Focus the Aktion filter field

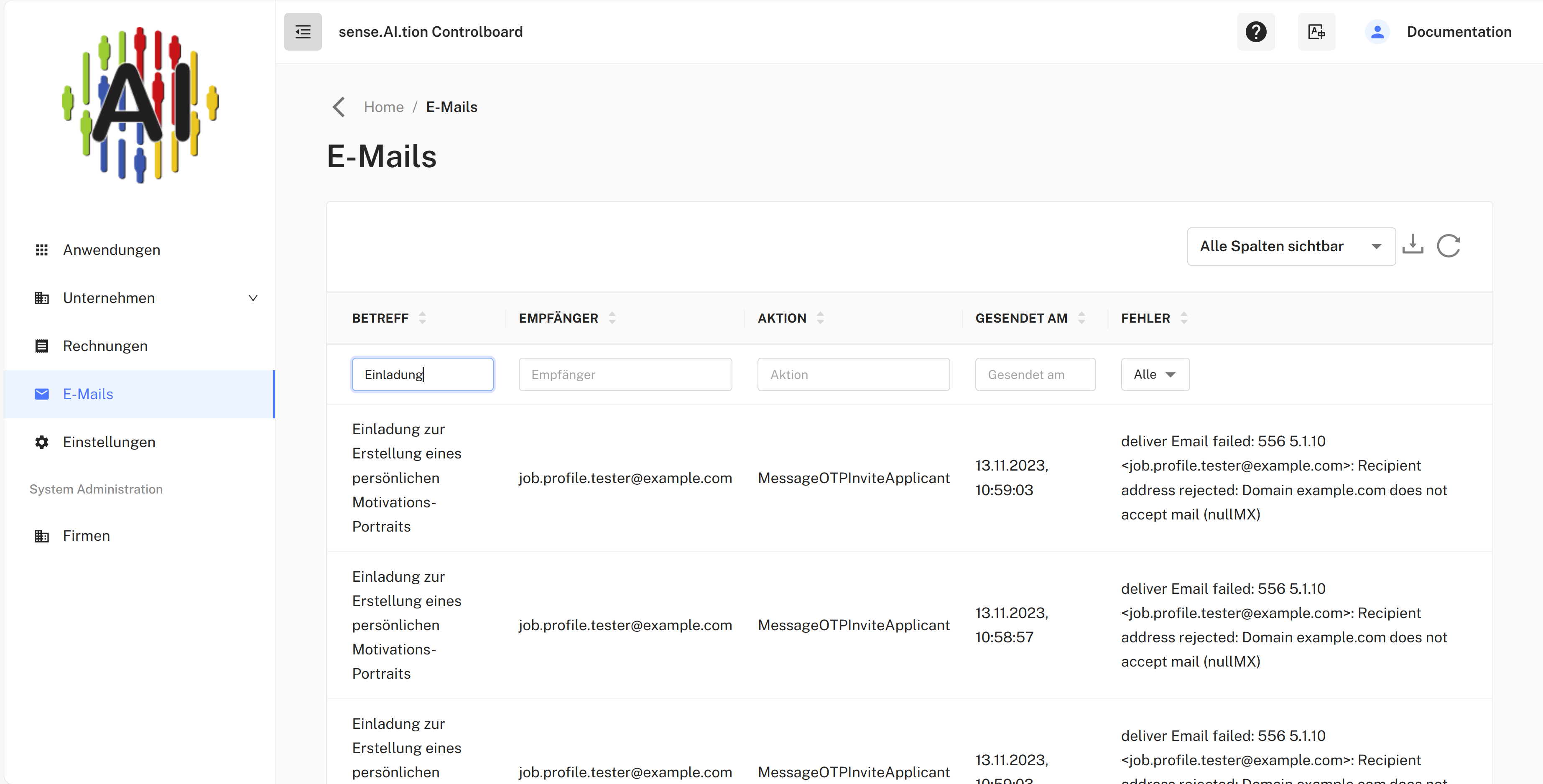click(853, 374)
